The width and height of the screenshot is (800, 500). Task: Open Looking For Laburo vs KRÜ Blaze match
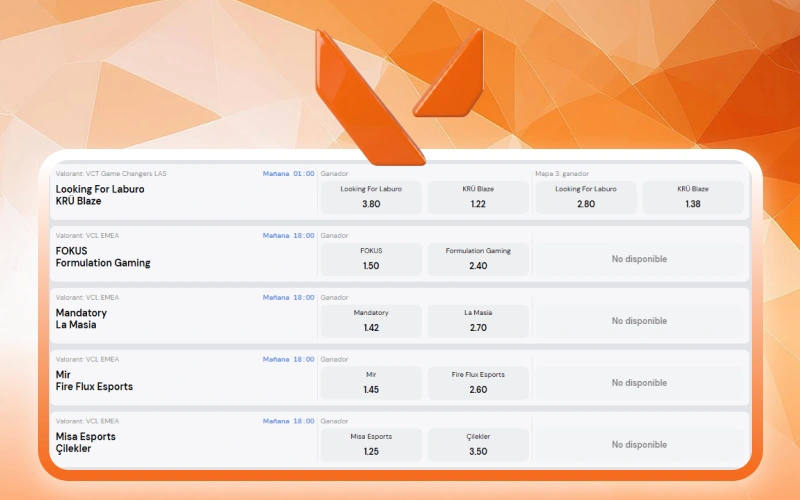[100, 195]
